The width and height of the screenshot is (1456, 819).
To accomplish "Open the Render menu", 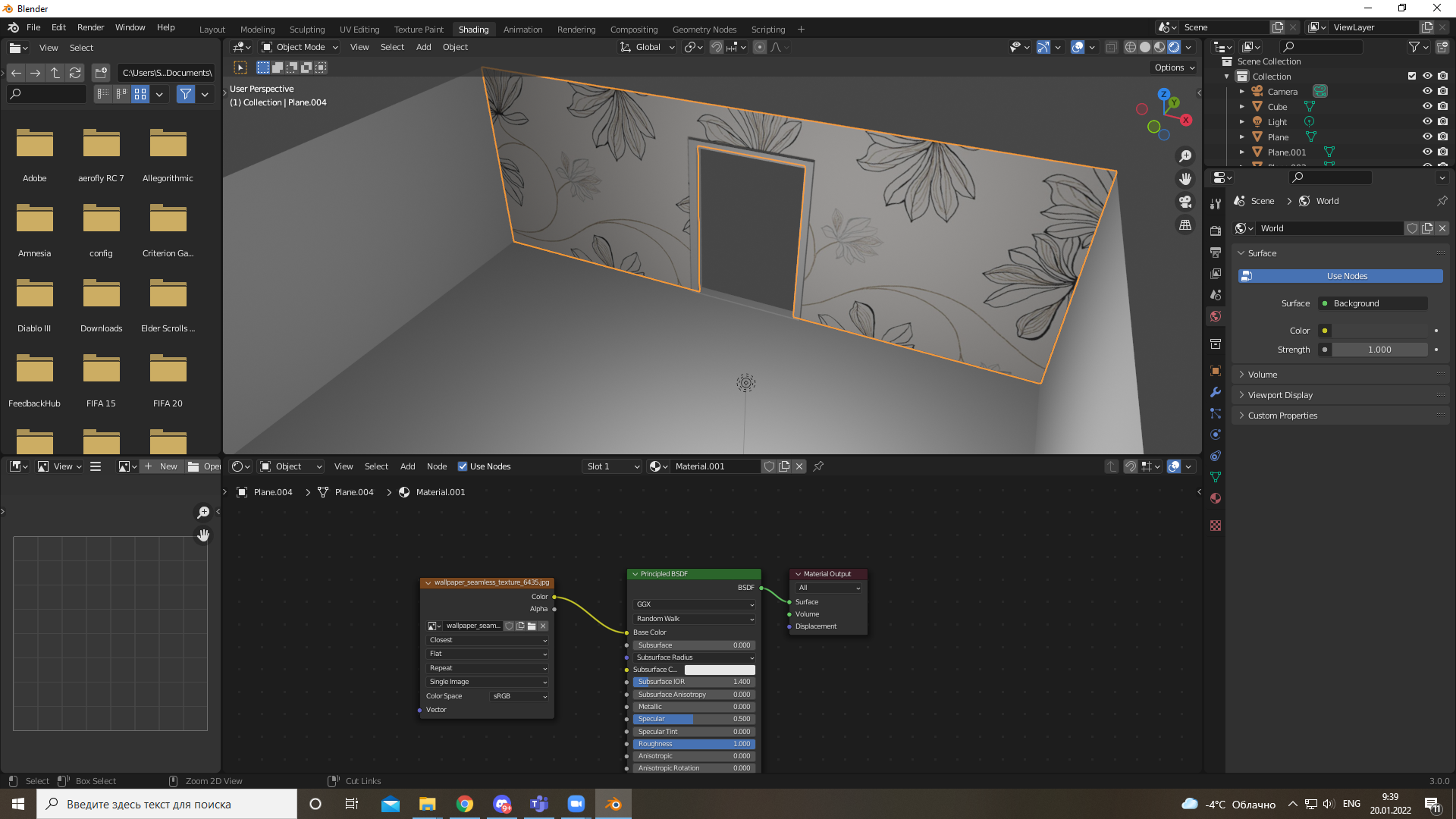I will tap(90, 27).
